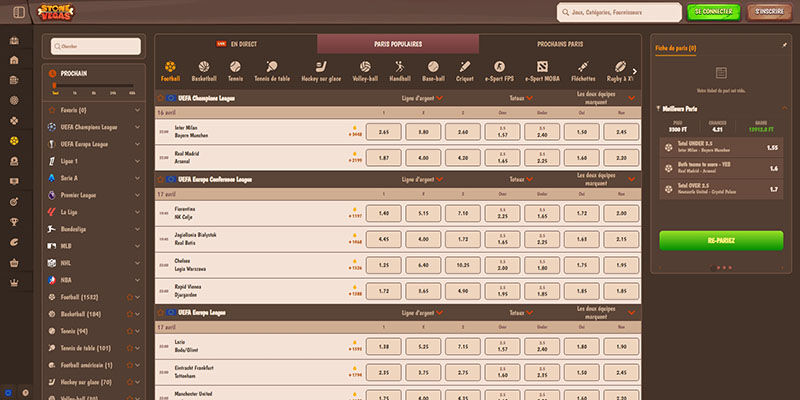Open the basket shop icon in left rail
This screenshot has width=800, height=400.
pyautogui.click(x=14, y=263)
